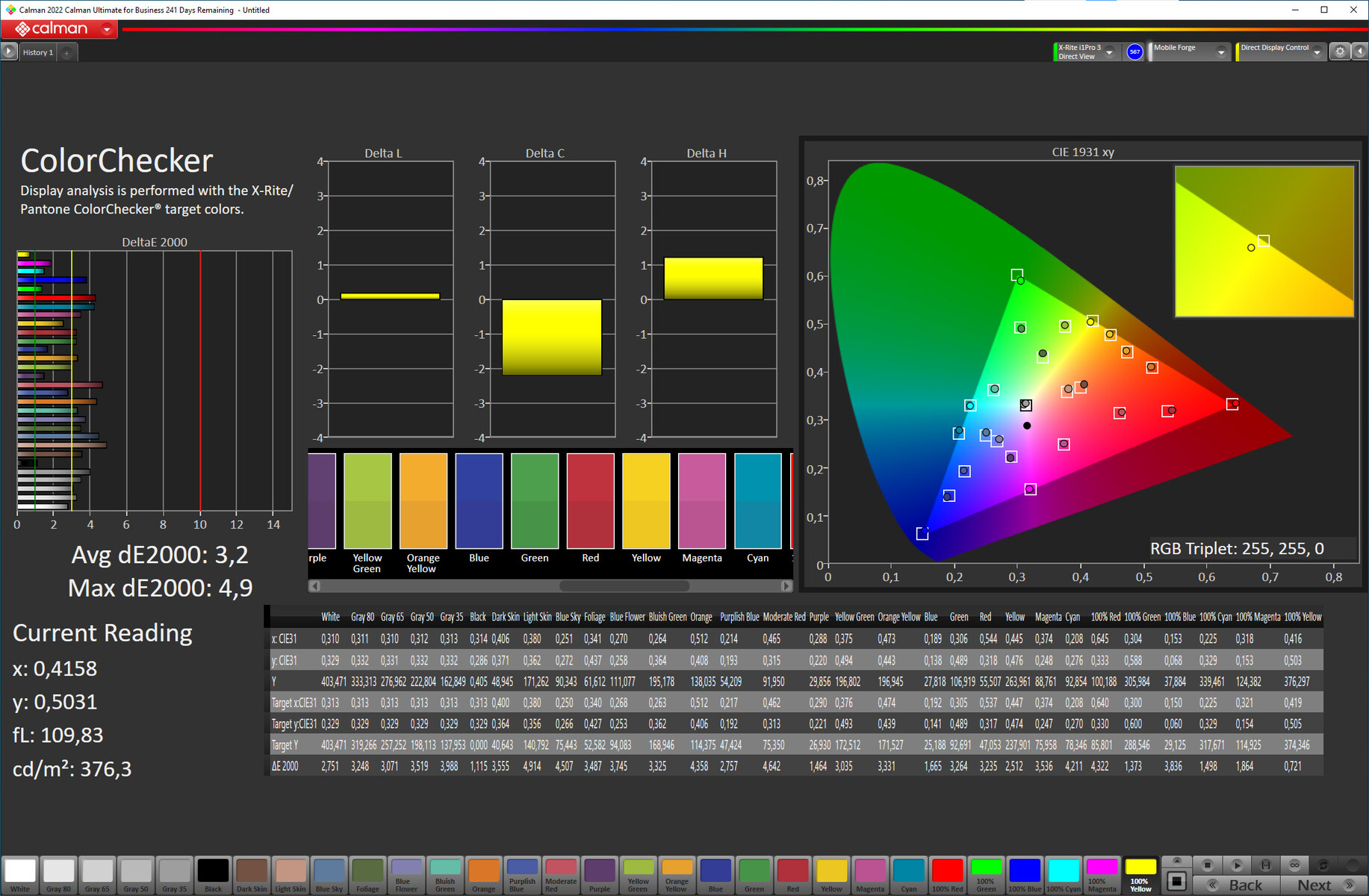Click the yellow zoom inset in the CIE 1931 chart
The height and width of the screenshot is (896, 1369).
(1264, 241)
